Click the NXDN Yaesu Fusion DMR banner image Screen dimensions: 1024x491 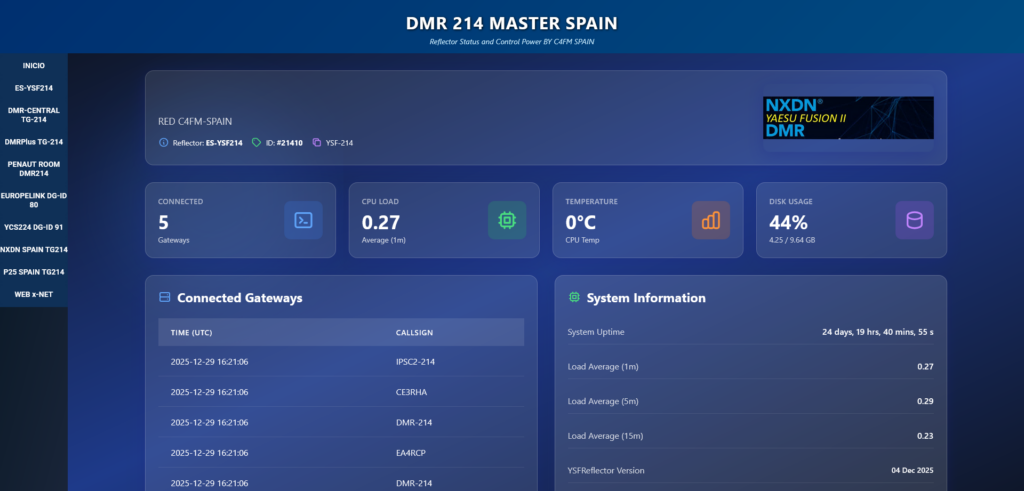848,118
